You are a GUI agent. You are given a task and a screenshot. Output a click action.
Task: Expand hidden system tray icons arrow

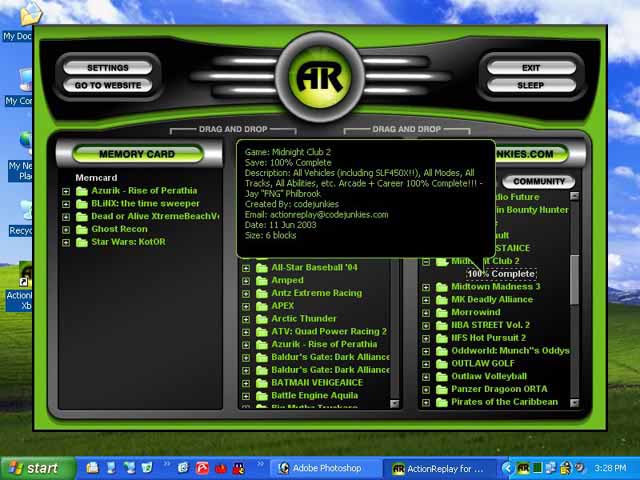click(x=507, y=468)
